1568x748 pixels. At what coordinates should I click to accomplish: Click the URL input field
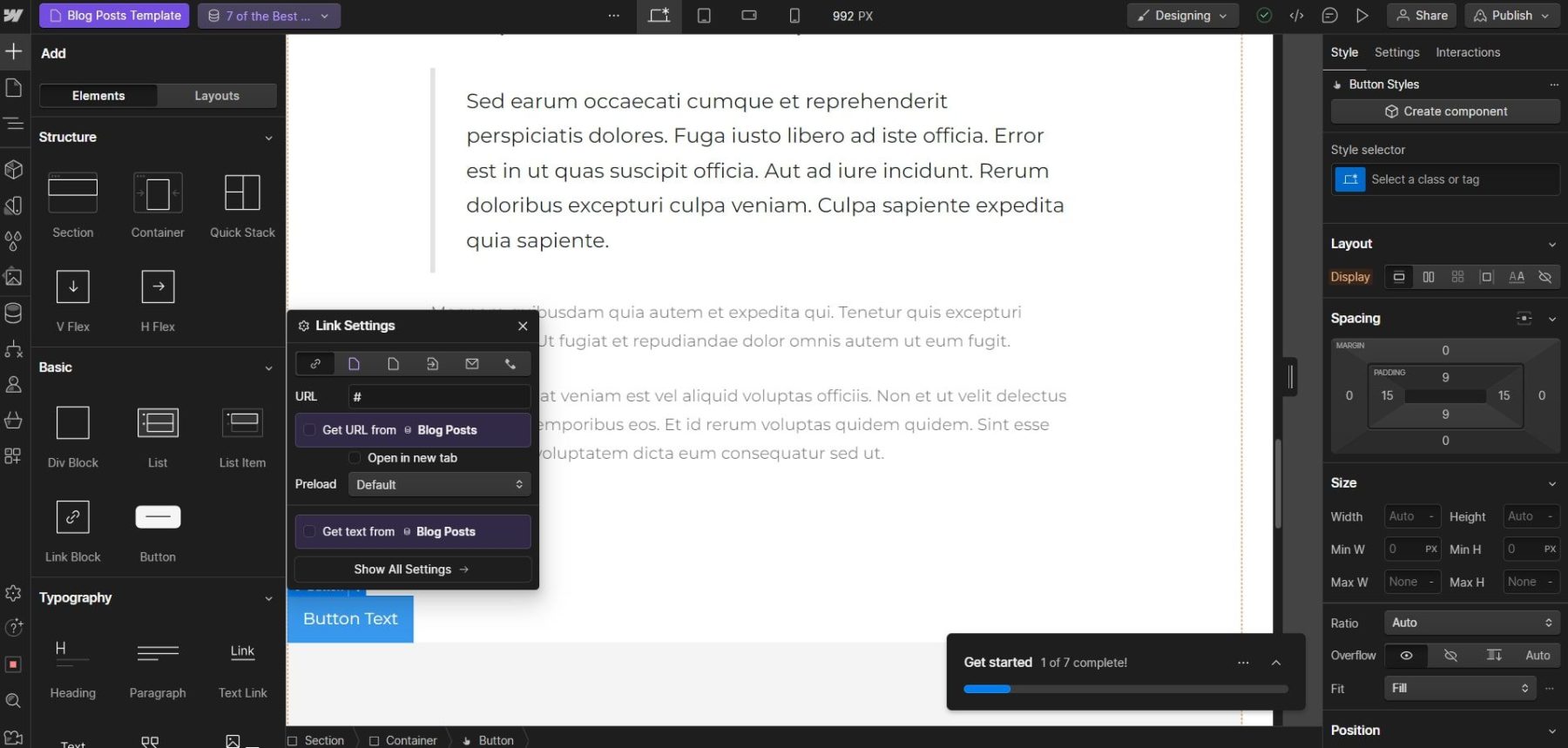[x=439, y=397]
